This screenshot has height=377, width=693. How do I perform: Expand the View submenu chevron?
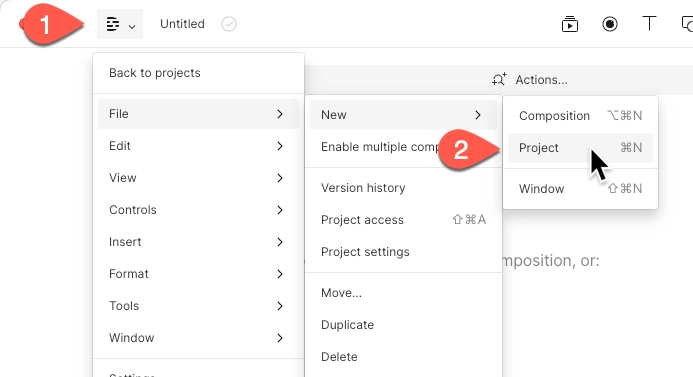[x=280, y=178]
